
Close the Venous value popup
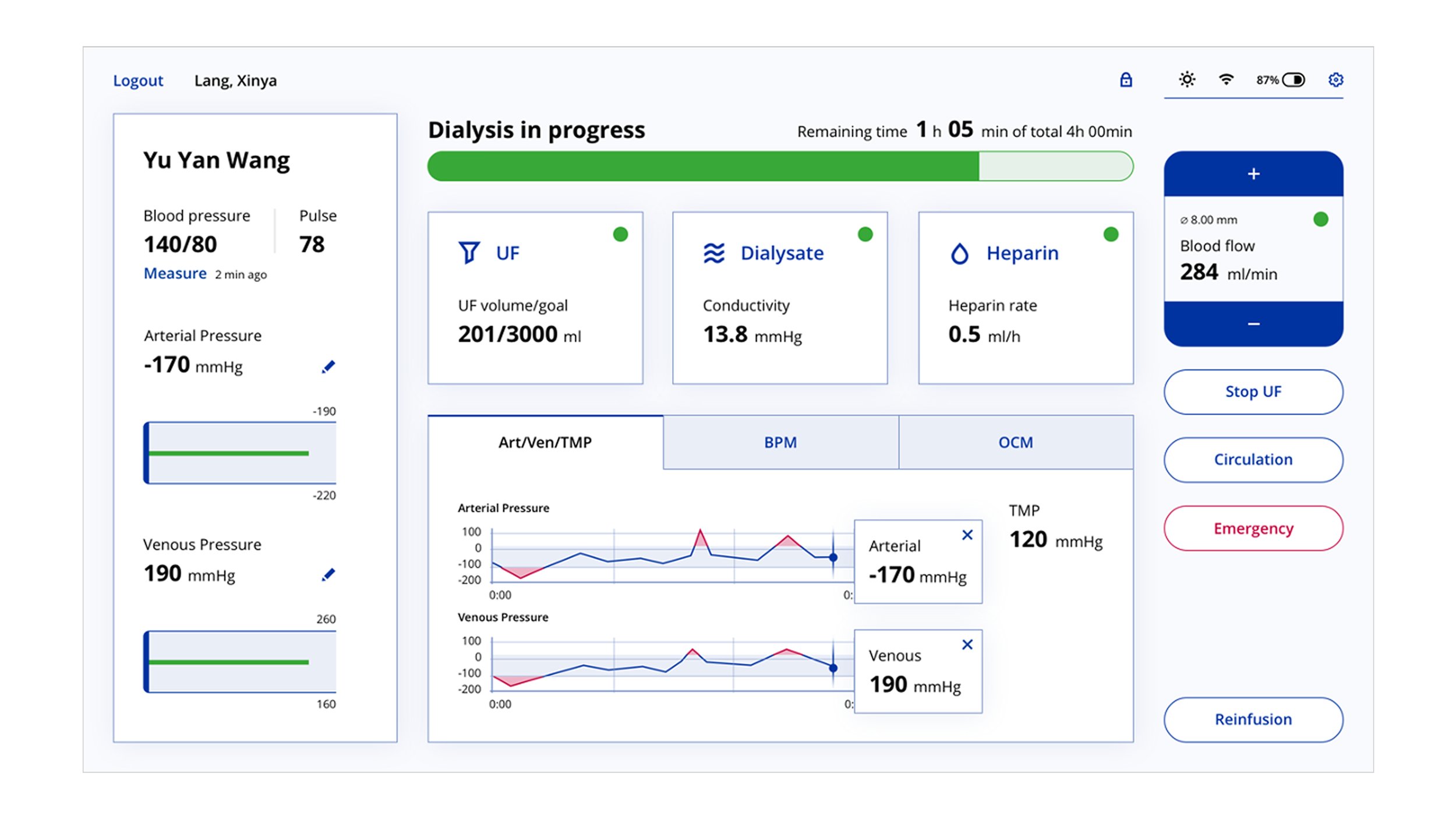[x=967, y=644]
